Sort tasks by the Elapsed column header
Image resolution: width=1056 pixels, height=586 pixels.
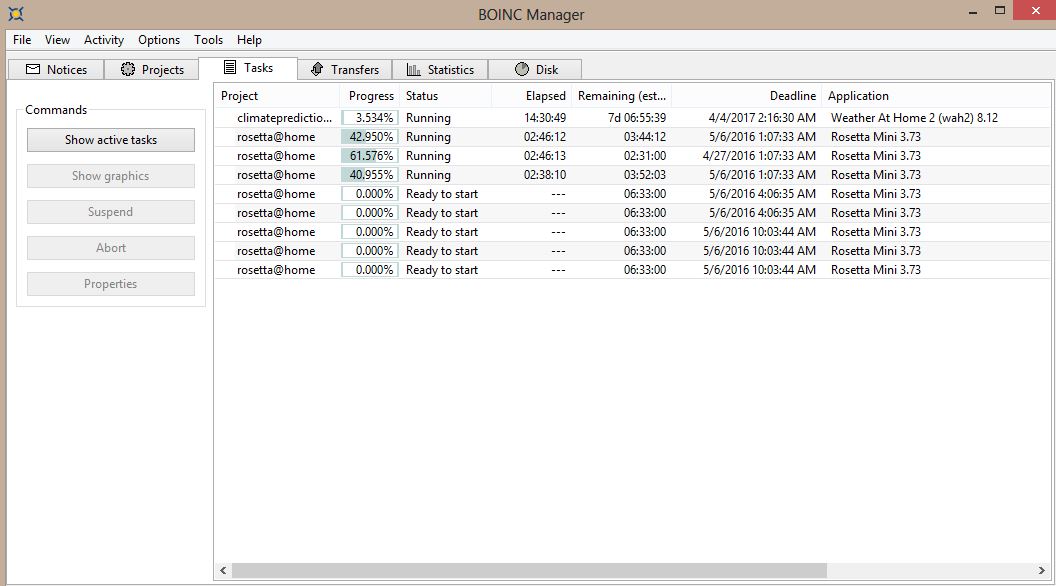(531, 96)
